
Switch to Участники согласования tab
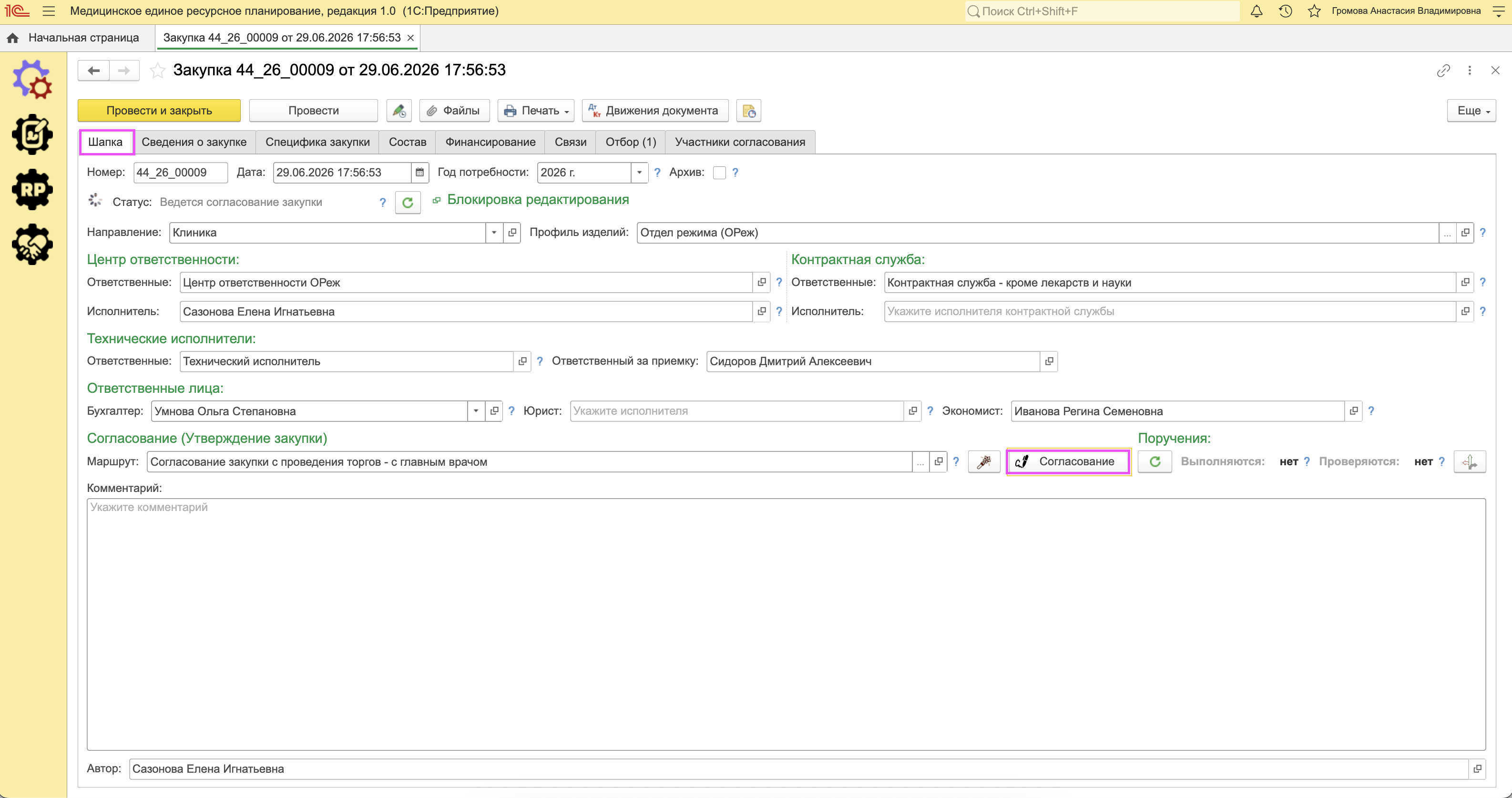click(740, 142)
